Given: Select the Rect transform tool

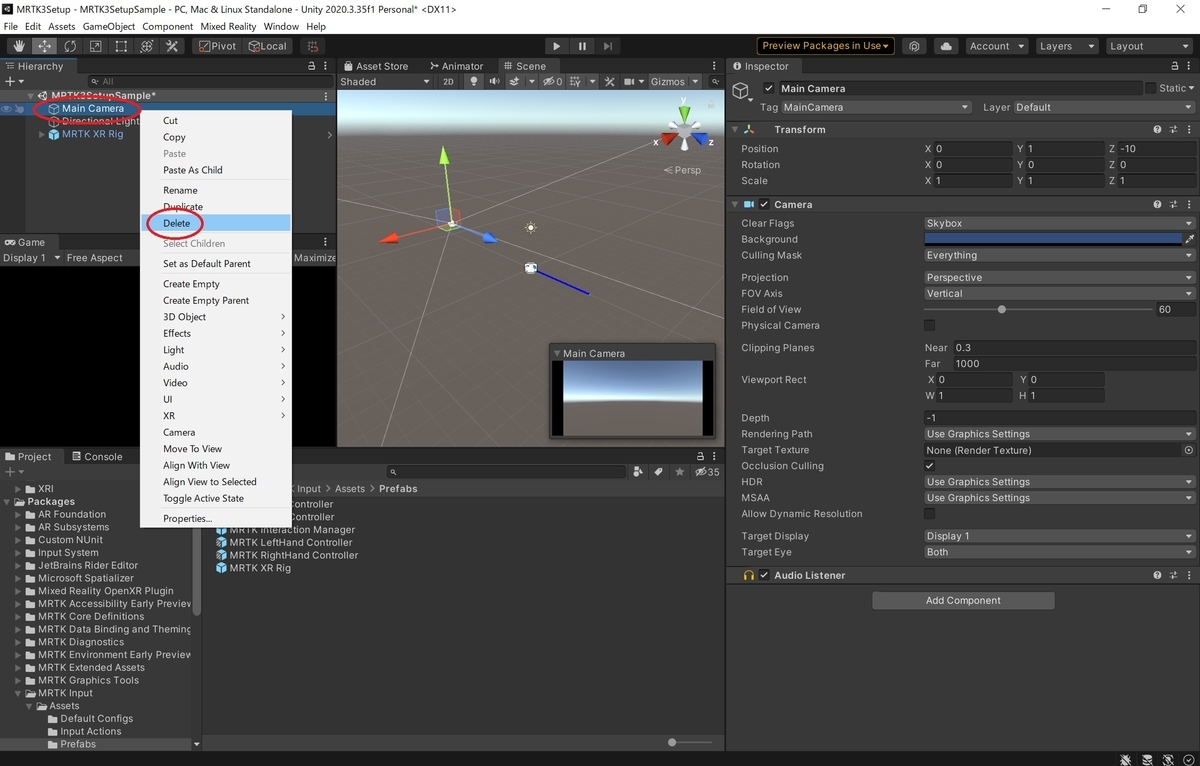Looking at the screenshot, I should [x=121, y=46].
